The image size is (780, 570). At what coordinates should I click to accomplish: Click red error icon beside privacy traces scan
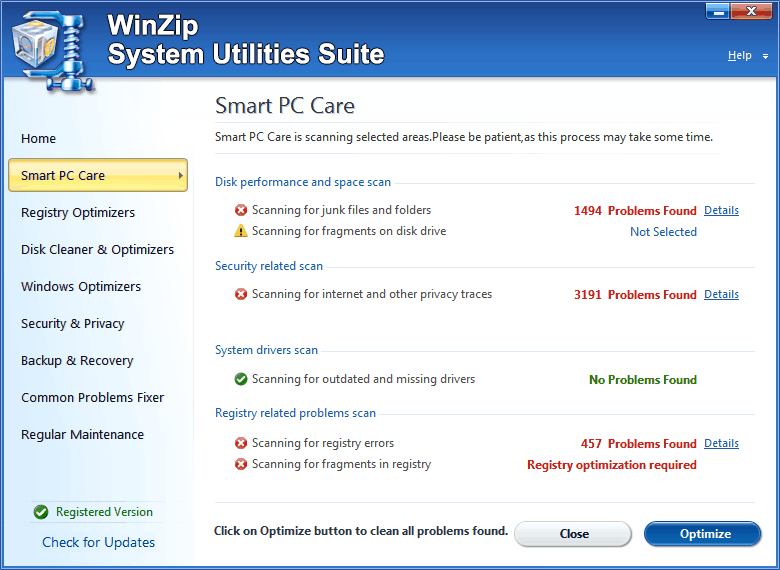241,294
